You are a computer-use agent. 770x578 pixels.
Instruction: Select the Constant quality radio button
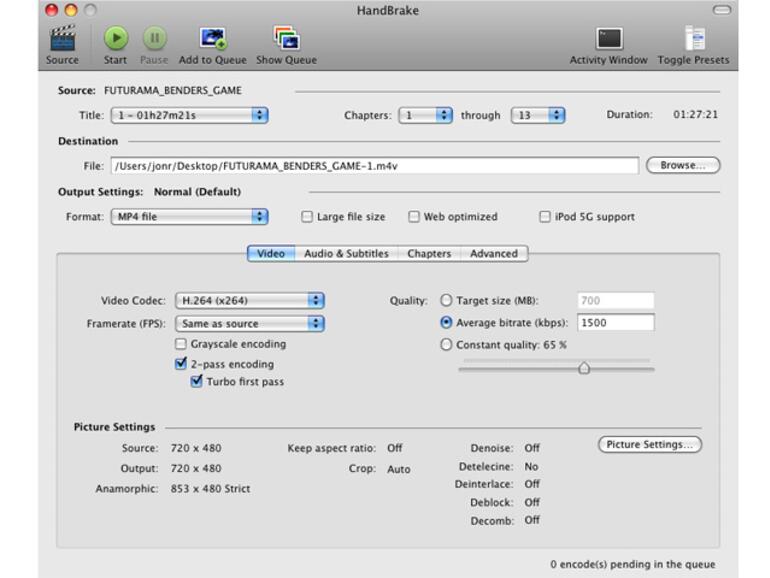446,345
